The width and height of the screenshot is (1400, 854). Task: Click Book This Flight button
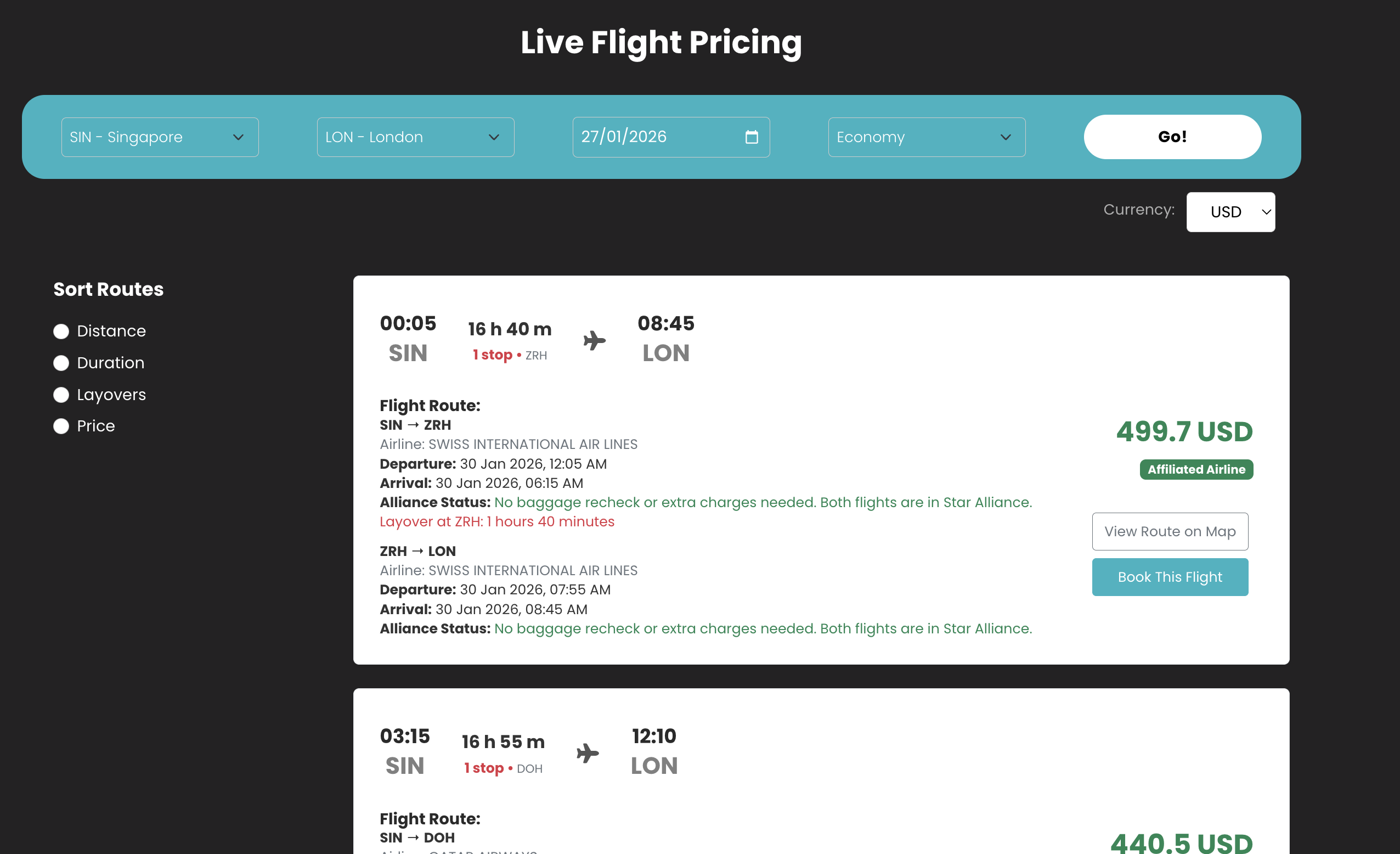tap(1170, 576)
